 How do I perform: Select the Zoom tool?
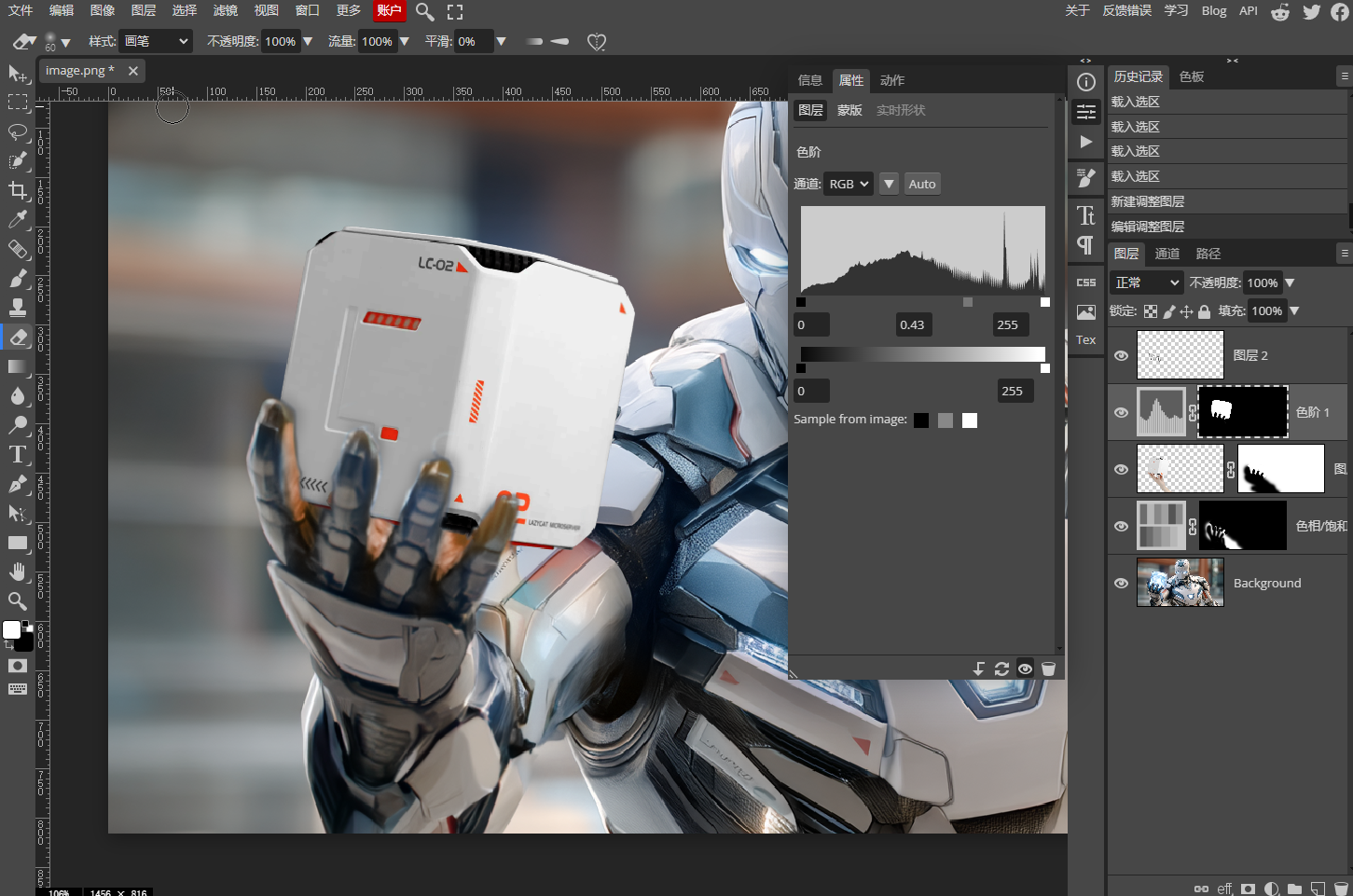(x=18, y=601)
